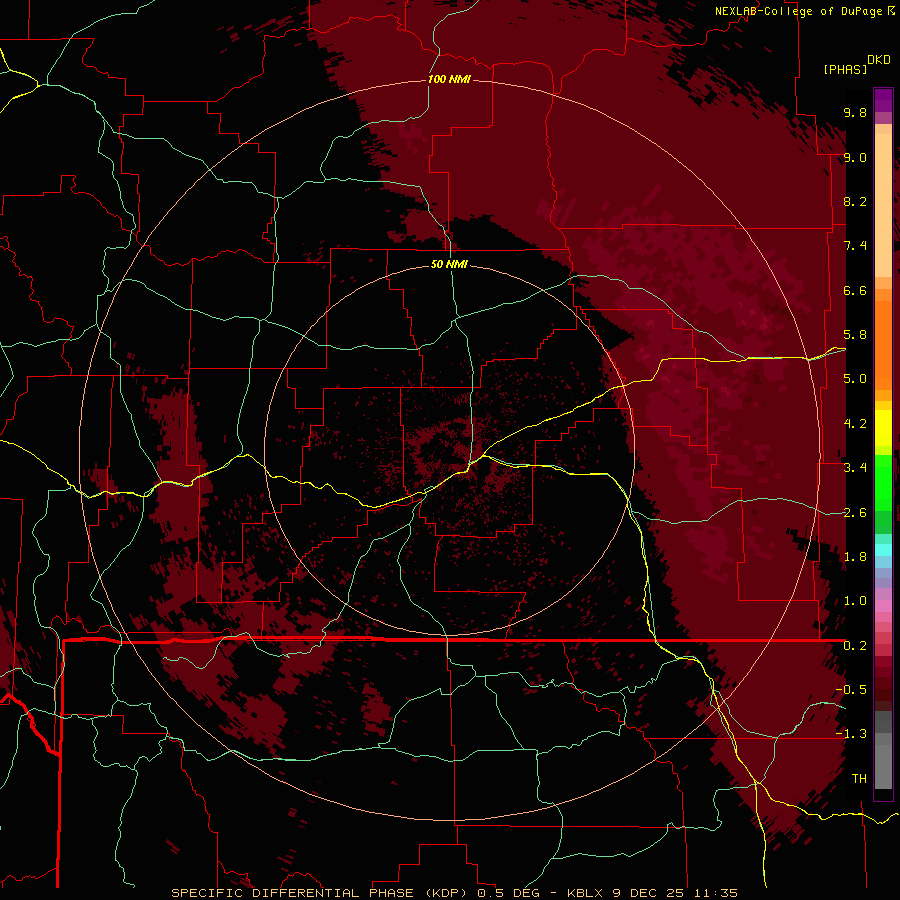This screenshot has height=900, width=900.
Task: Click the 4.2 value on the color scale
Action: tap(855, 424)
